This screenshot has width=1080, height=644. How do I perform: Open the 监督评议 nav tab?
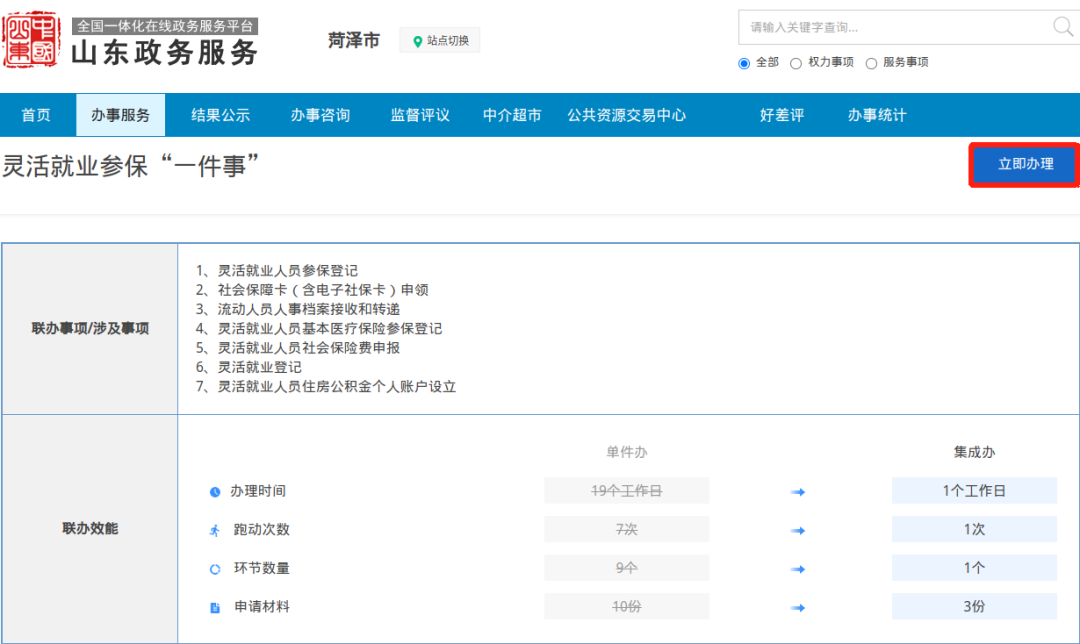tap(420, 115)
